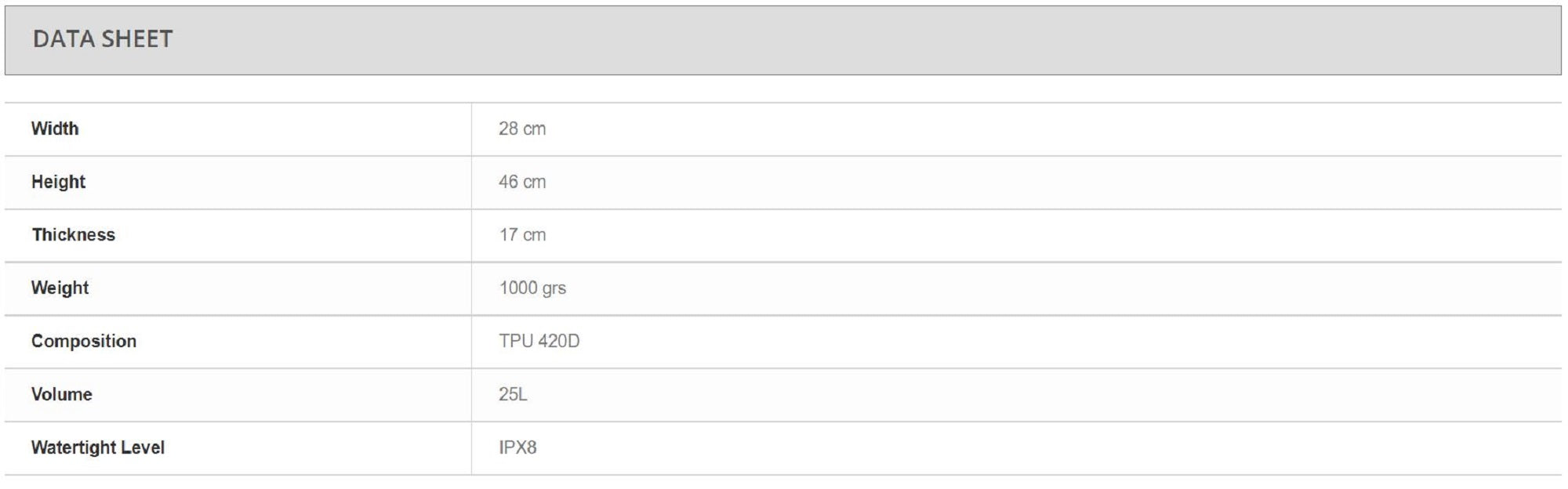This screenshot has width=1568, height=489.
Task: Click the 28 cm width value
Action: click(522, 129)
